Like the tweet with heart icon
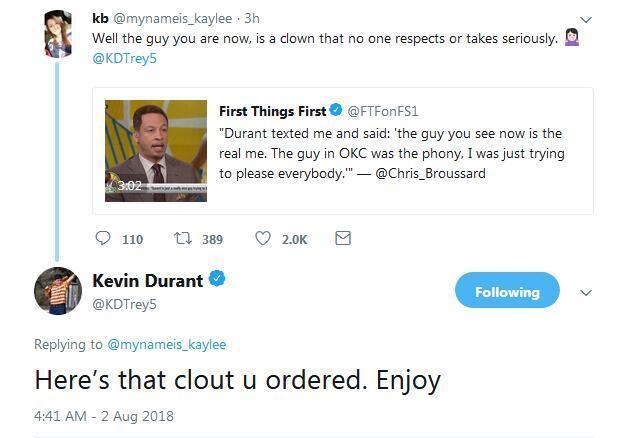Viewport: 624px width, 438px height. 263,239
